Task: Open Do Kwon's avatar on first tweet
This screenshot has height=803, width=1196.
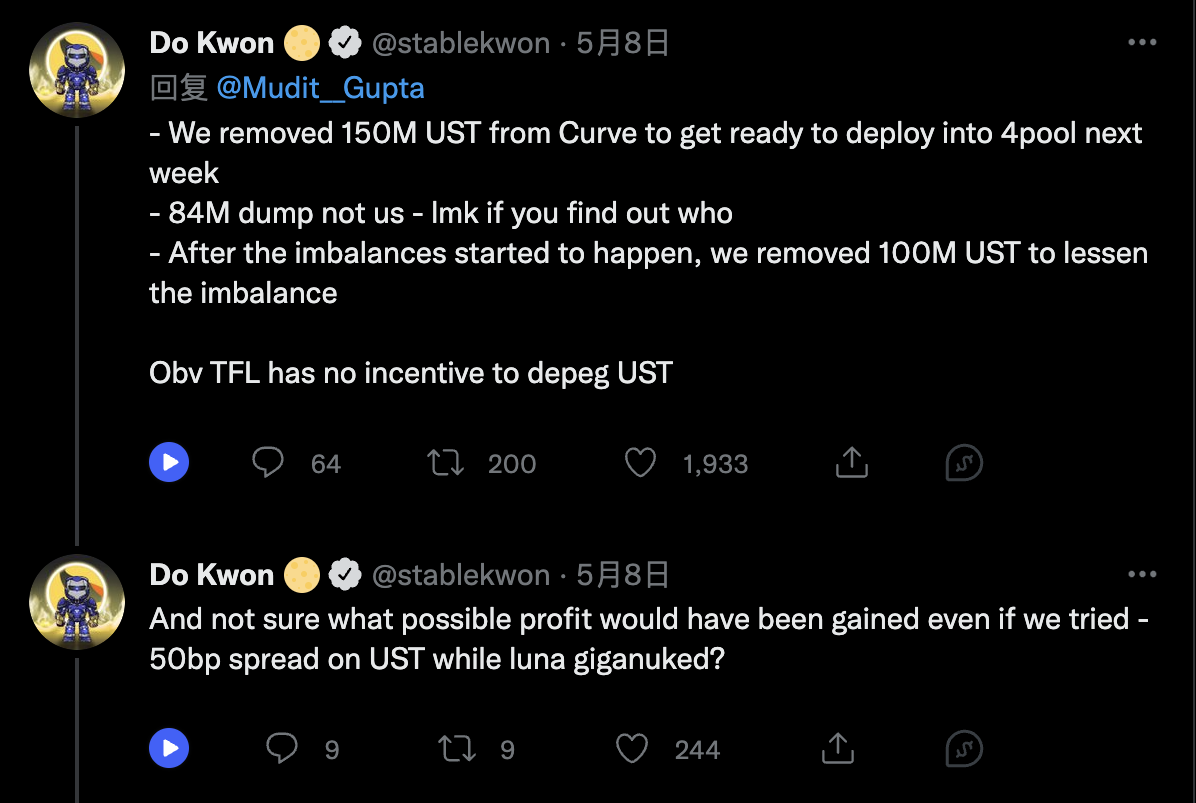Action: pos(77,70)
